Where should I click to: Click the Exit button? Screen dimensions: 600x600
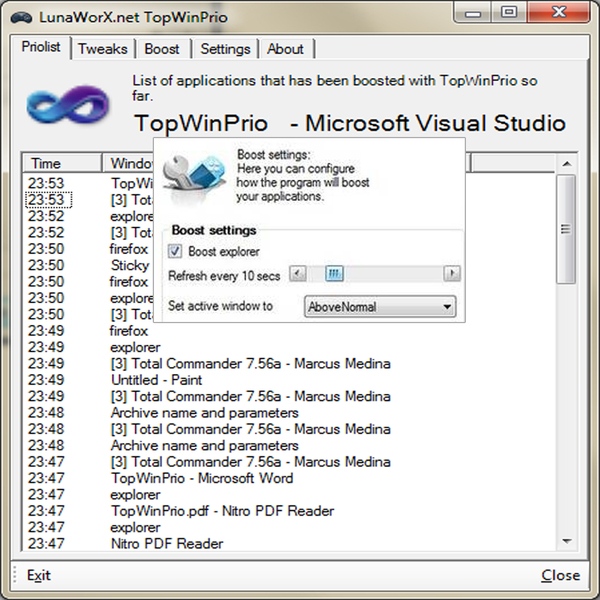coord(39,575)
